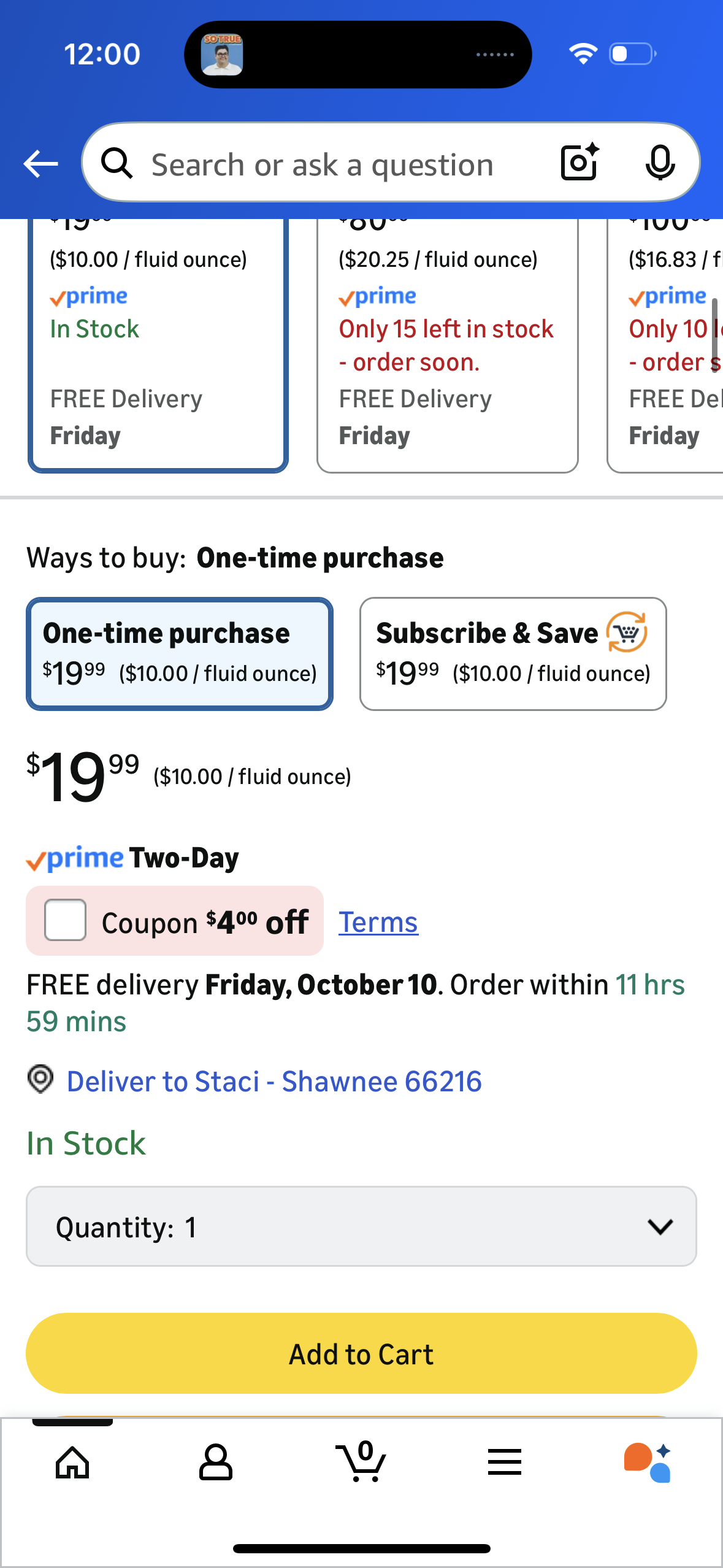Open the coupon Terms link
723x1568 pixels.
[x=378, y=923]
